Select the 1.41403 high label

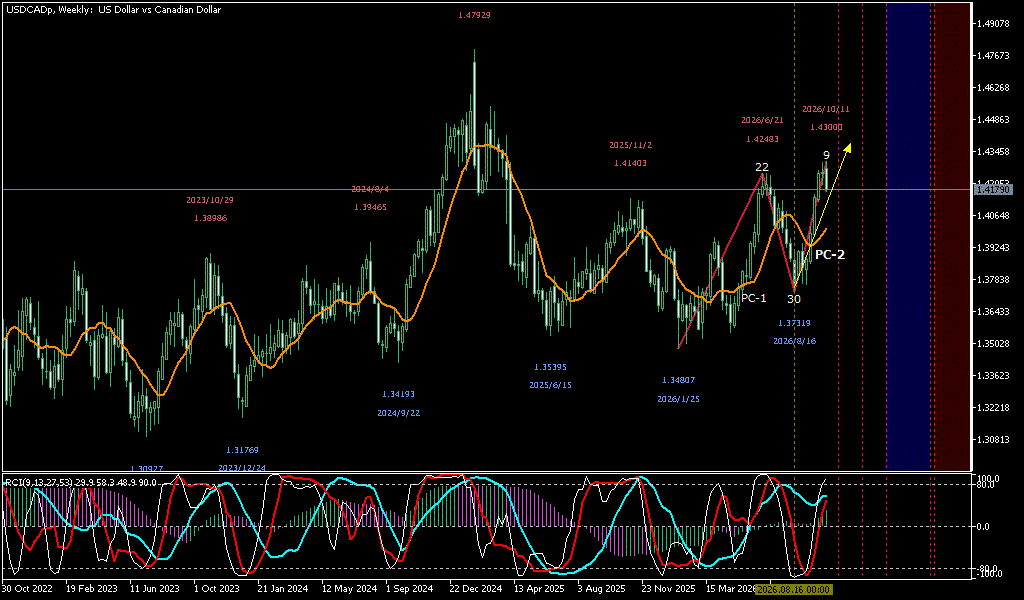click(x=630, y=163)
